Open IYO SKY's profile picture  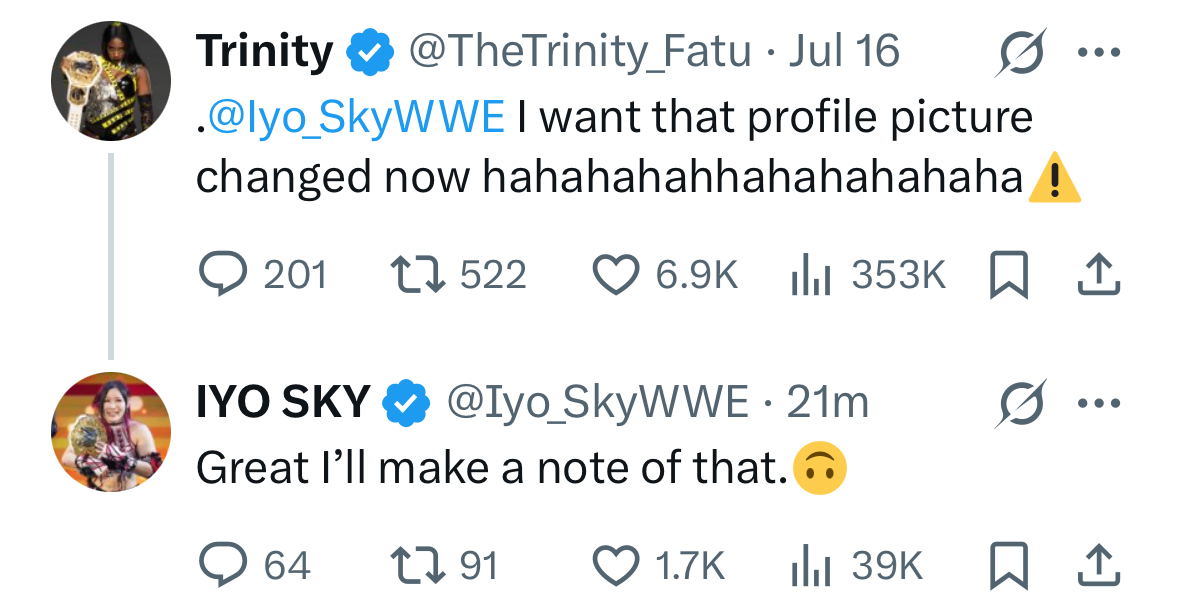click(111, 432)
